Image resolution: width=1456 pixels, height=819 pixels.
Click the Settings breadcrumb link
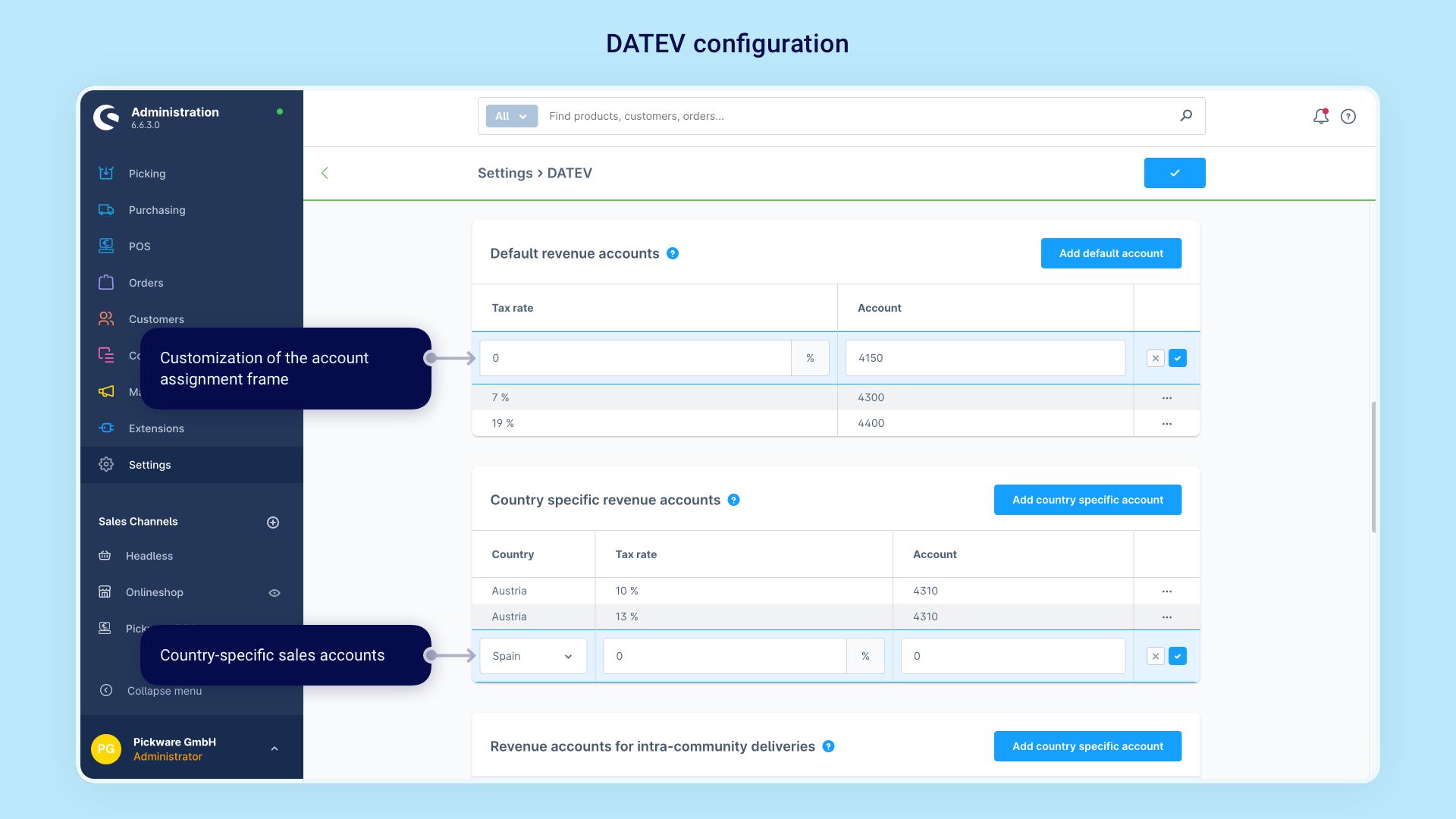tap(505, 173)
